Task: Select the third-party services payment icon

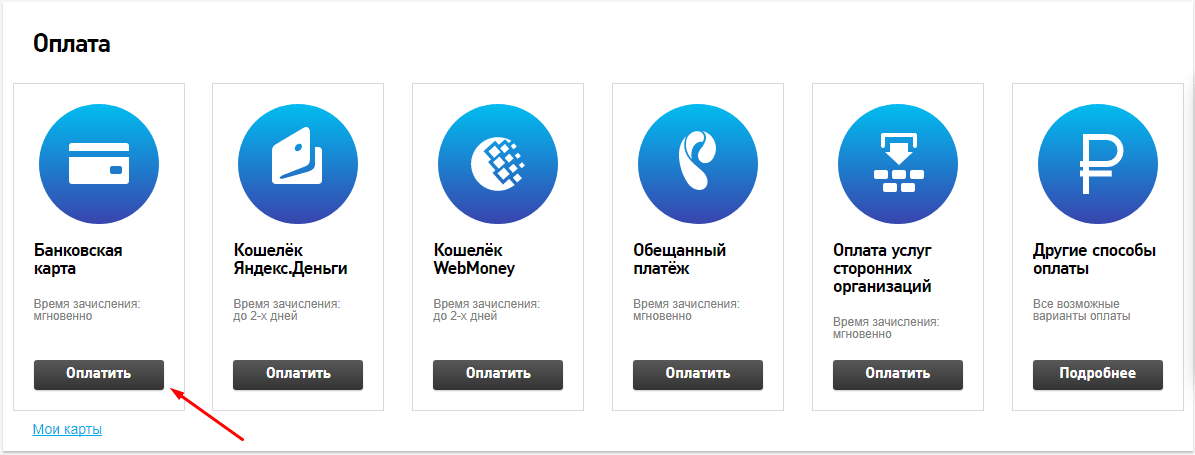Action: [898, 164]
